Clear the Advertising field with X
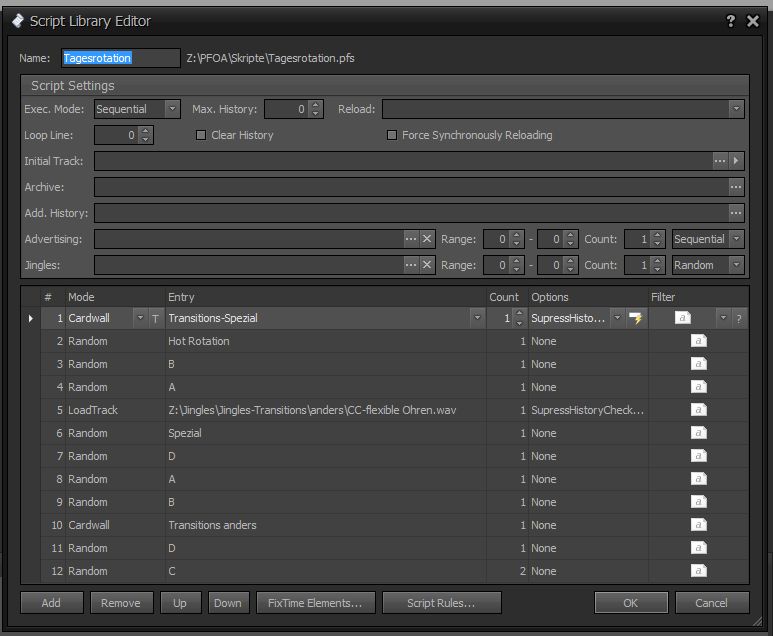773x636 pixels. coord(427,239)
